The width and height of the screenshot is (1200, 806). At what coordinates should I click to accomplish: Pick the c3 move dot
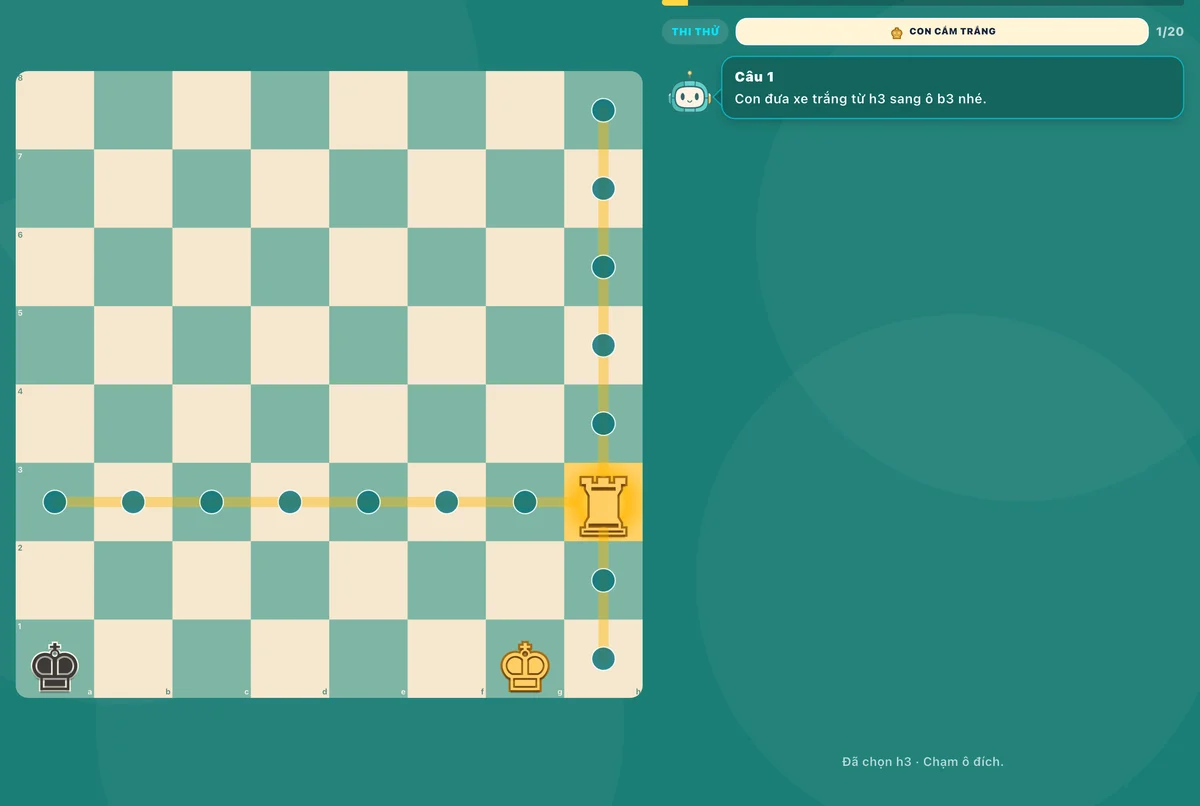[x=211, y=502]
